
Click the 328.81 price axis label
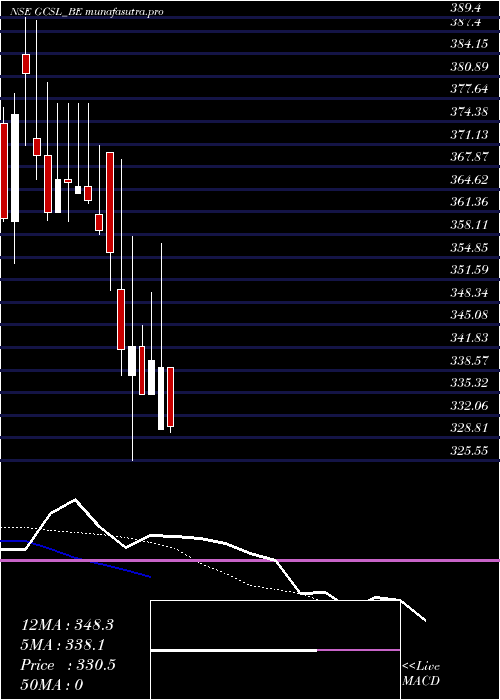coord(468,428)
